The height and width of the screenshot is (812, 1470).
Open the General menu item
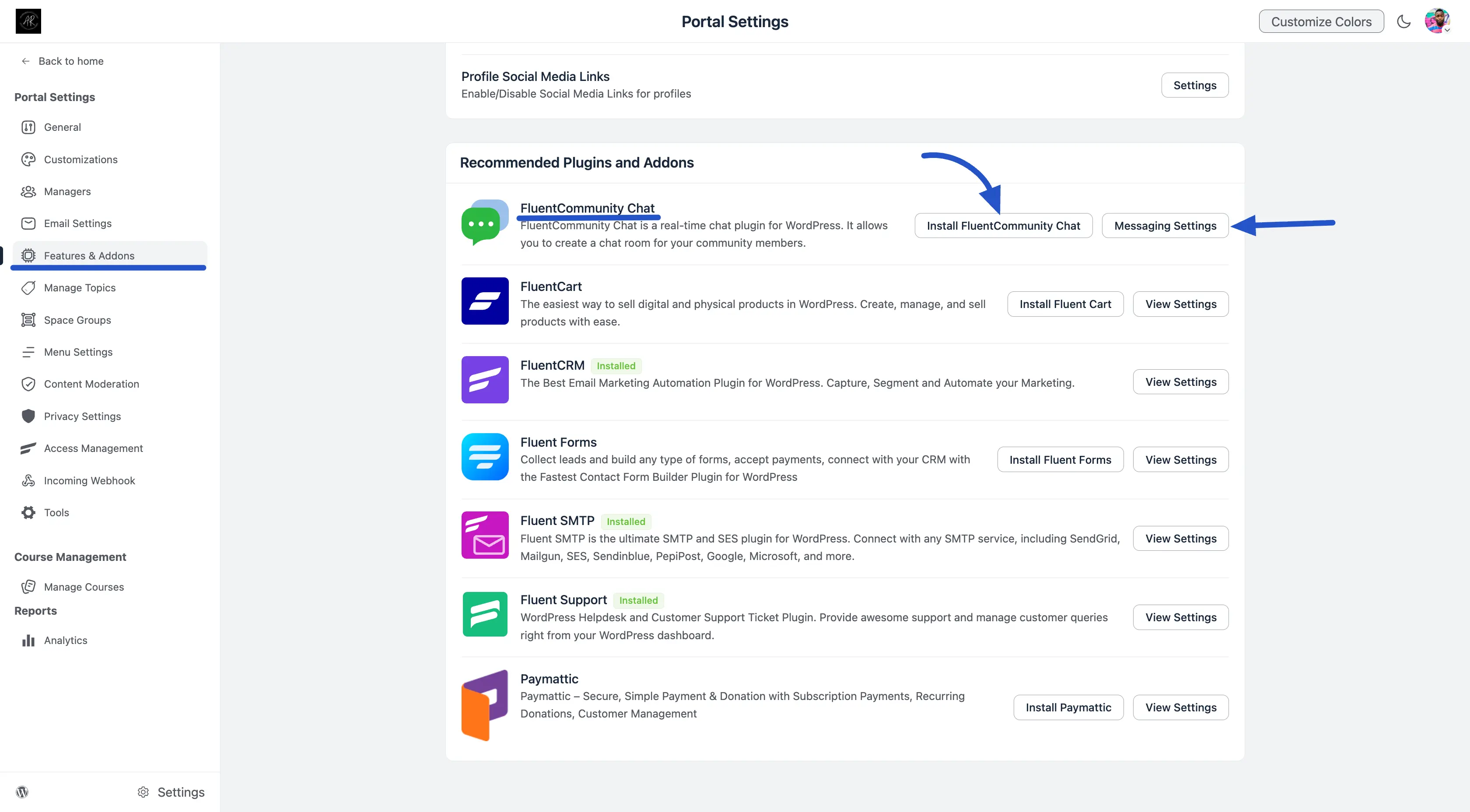click(109, 127)
